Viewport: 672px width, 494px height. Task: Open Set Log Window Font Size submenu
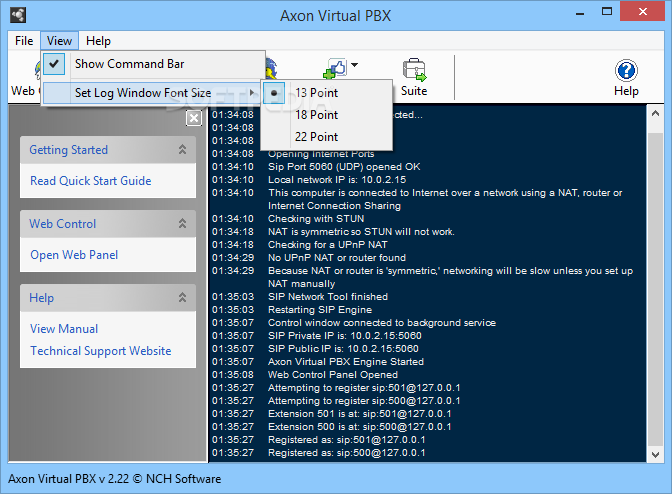[x=153, y=93]
